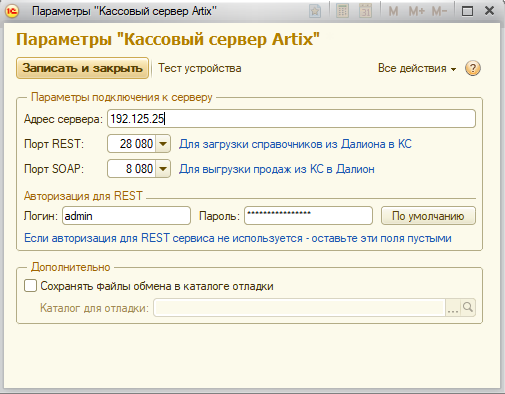
Task: Expand the REST port dropdown
Action: [163, 144]
